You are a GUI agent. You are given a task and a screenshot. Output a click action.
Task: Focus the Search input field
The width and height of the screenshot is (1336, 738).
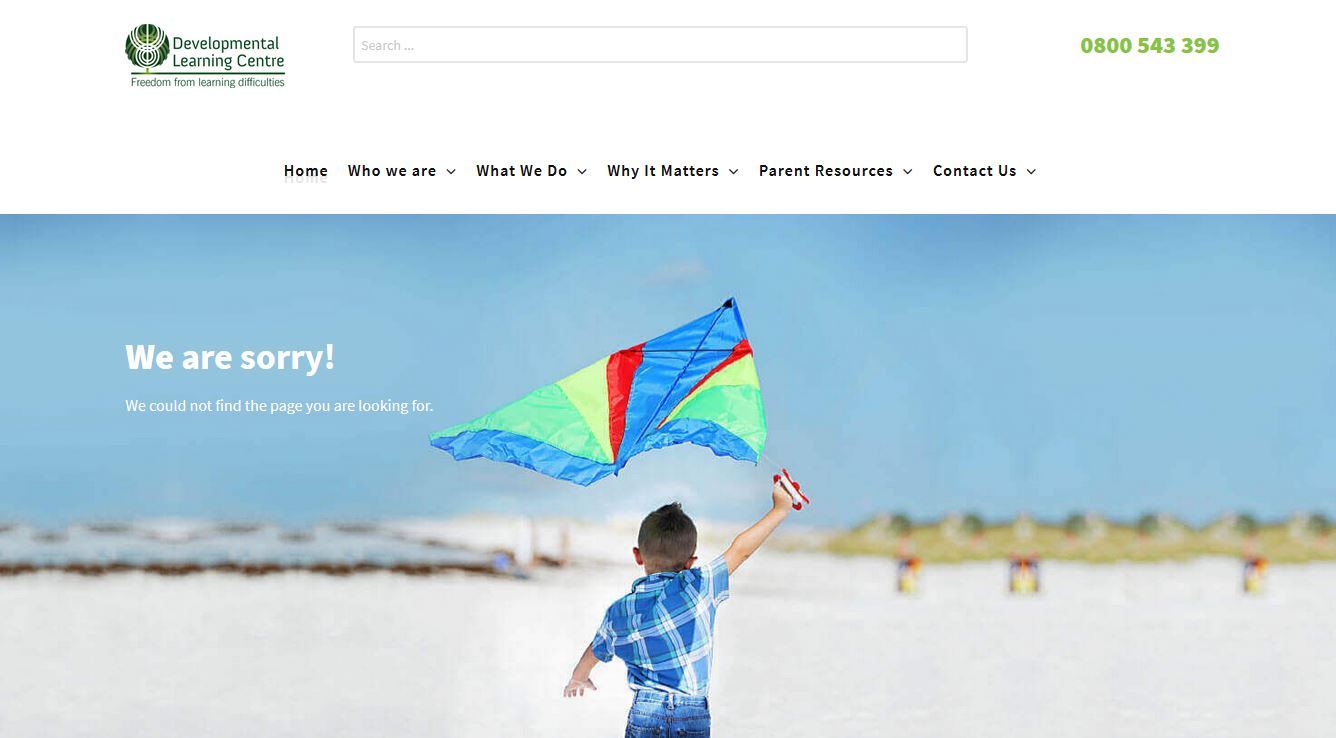(660, 45)
